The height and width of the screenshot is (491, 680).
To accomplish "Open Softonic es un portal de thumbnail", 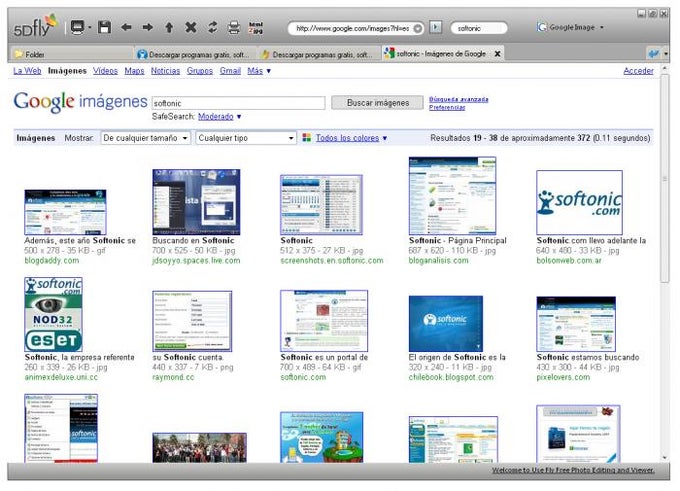I will 324,321.
